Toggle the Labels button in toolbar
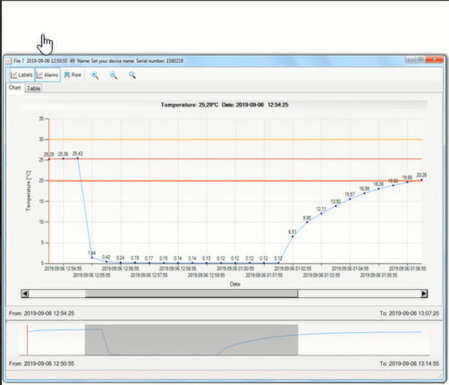This screenshot has height=385, width=449. click(22, 75)
